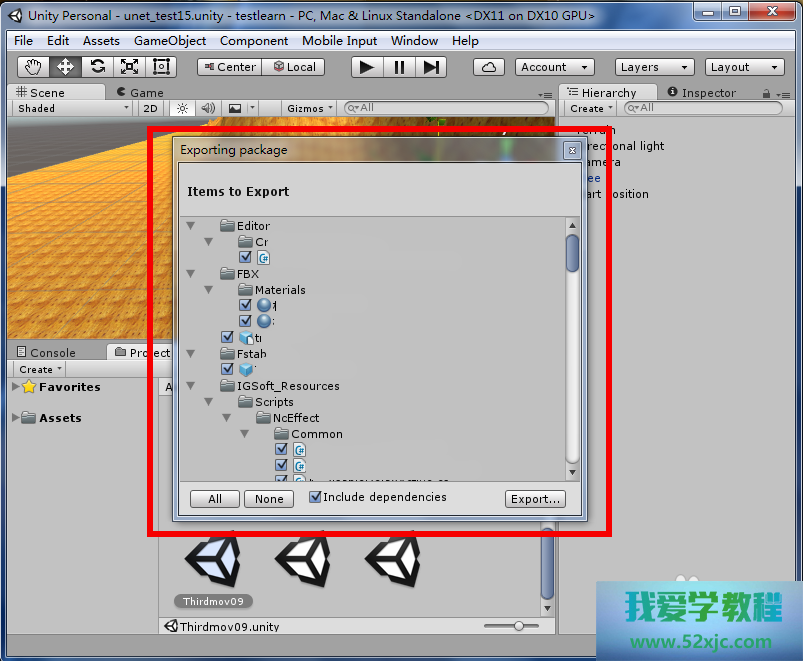Uncheck the item under Fstah folder
This screenshot has height=661, width=803.
[227, 369]
